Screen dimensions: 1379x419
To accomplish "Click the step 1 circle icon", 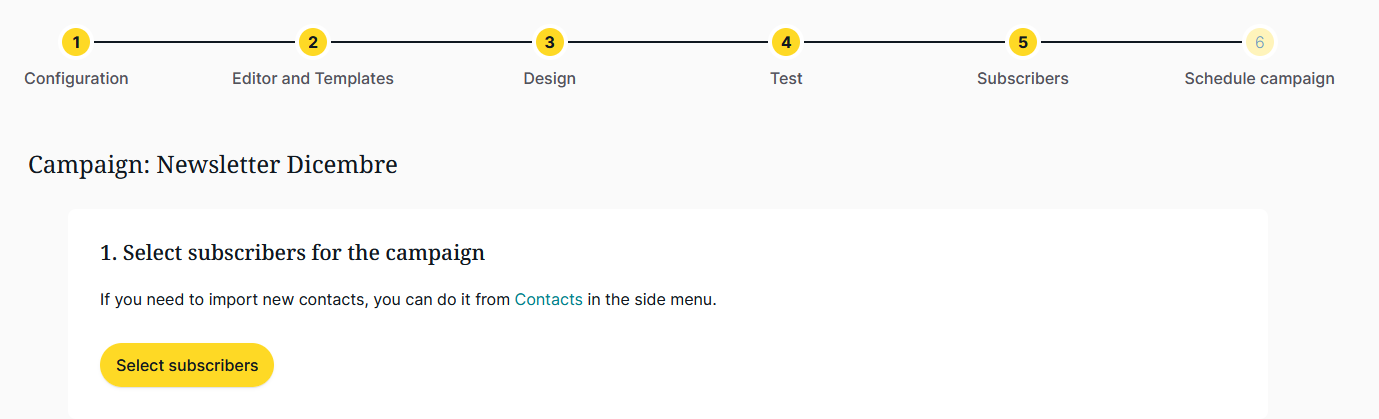I will click(76, 42).
